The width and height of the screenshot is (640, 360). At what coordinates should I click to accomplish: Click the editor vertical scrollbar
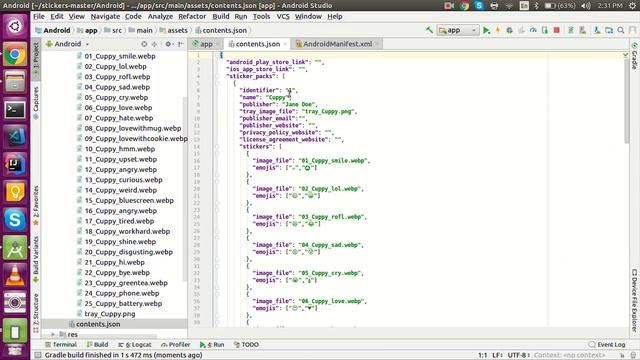pos(627,100)
